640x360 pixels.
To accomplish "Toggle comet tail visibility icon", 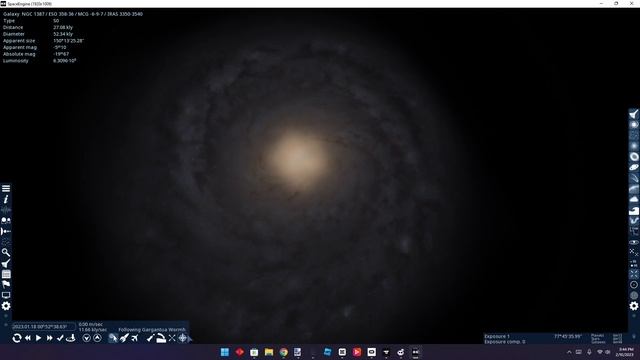I will click(633, 178).
